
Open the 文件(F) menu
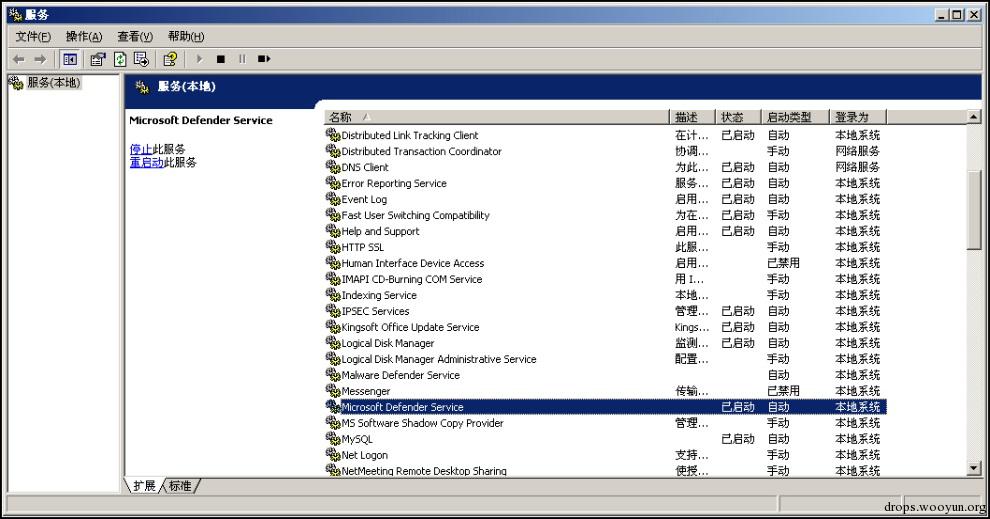tap(33, 37)
